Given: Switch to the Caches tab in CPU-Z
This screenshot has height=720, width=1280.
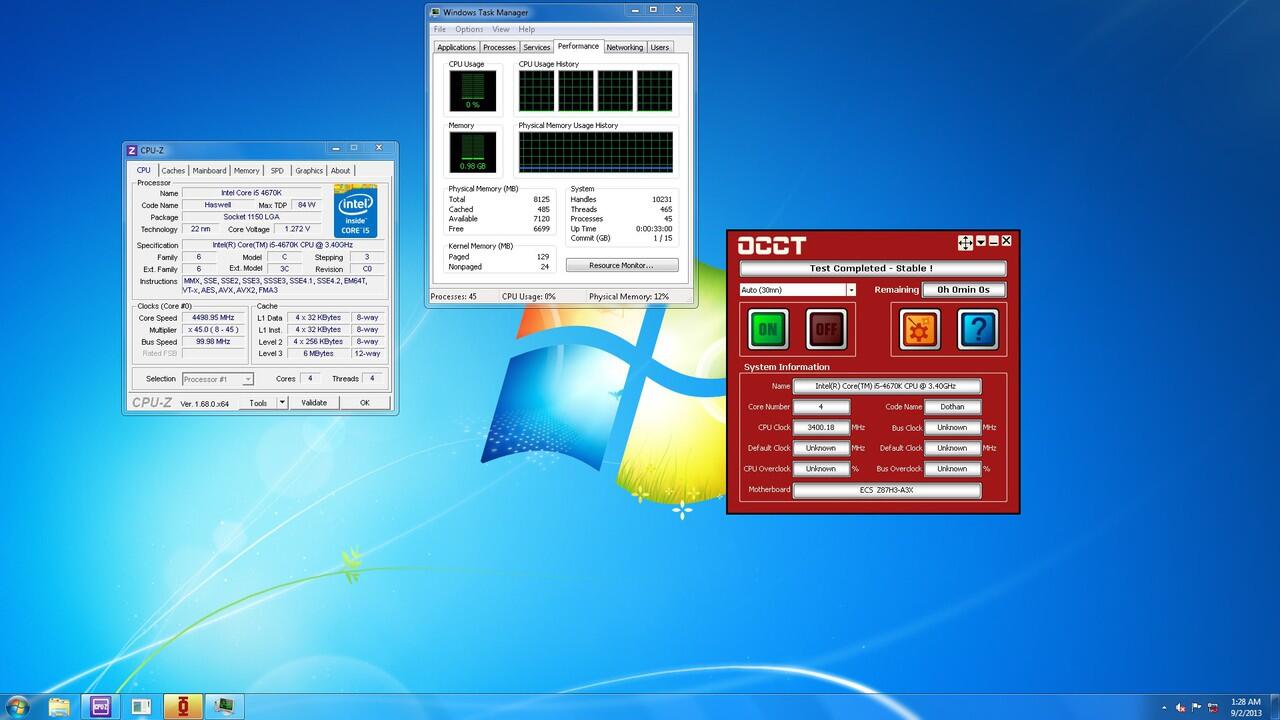Looking at the screenshot, I should point(173,171).
